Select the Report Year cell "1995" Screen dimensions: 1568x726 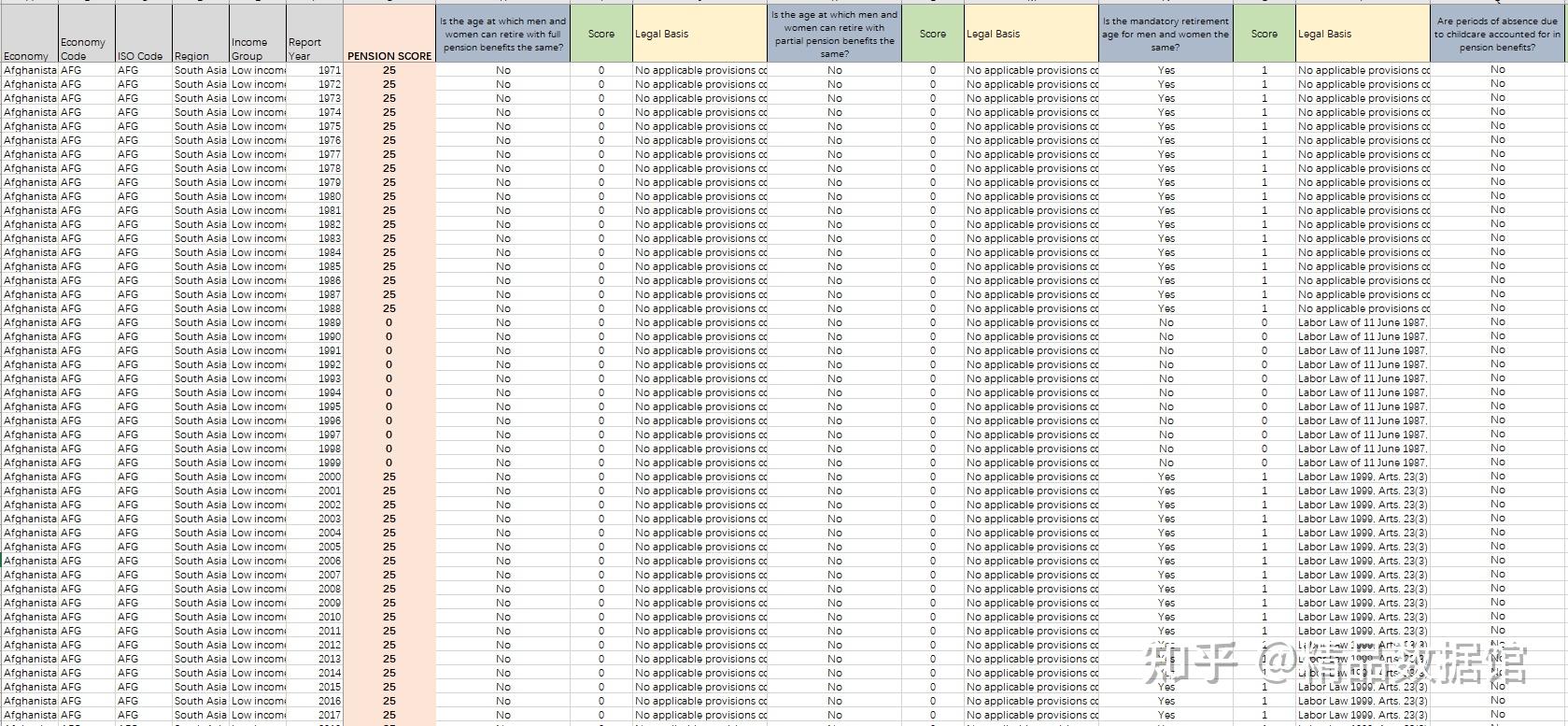(x=315, y=406)
